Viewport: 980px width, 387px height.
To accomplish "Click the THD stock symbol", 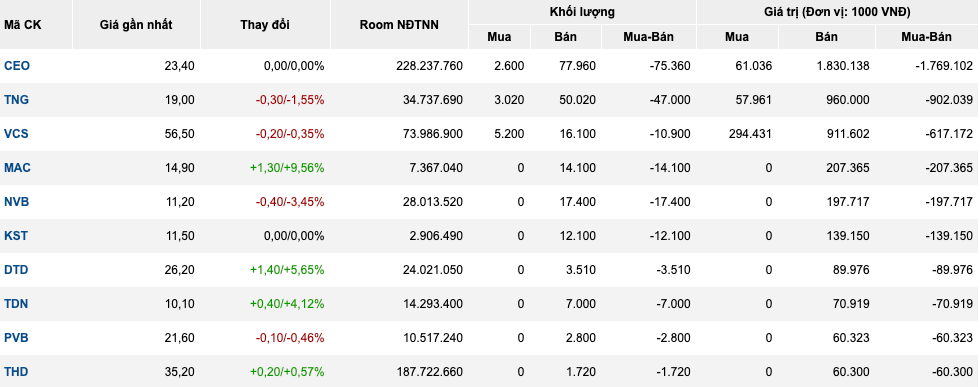I will pos(16,372).
